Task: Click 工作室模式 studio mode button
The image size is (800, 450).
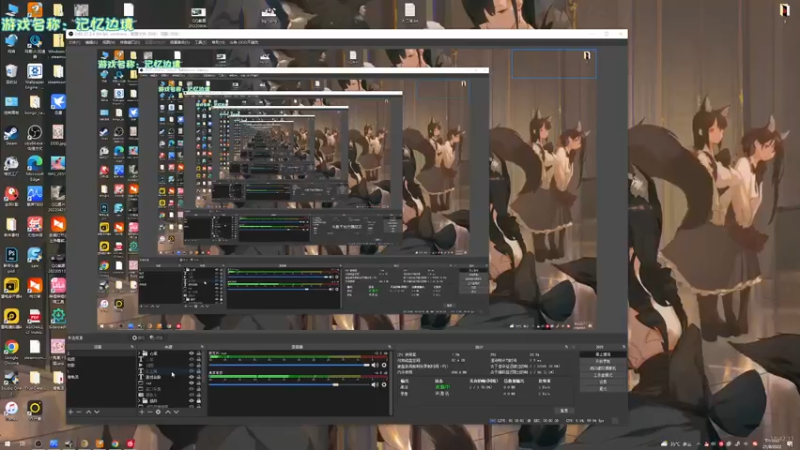Action: (603, 375)
